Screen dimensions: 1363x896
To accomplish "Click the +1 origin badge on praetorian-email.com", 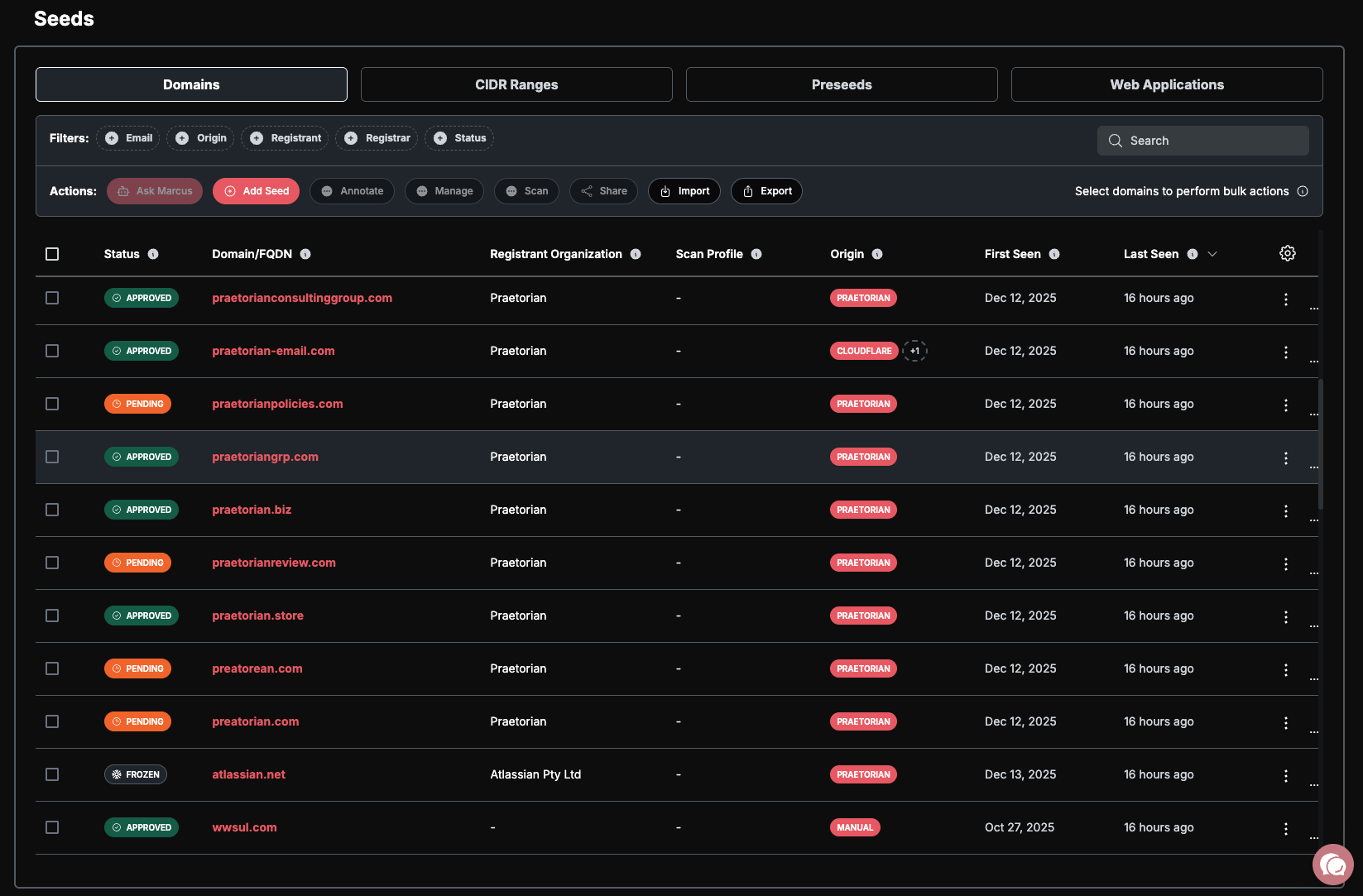I will (x=914, y=351).
